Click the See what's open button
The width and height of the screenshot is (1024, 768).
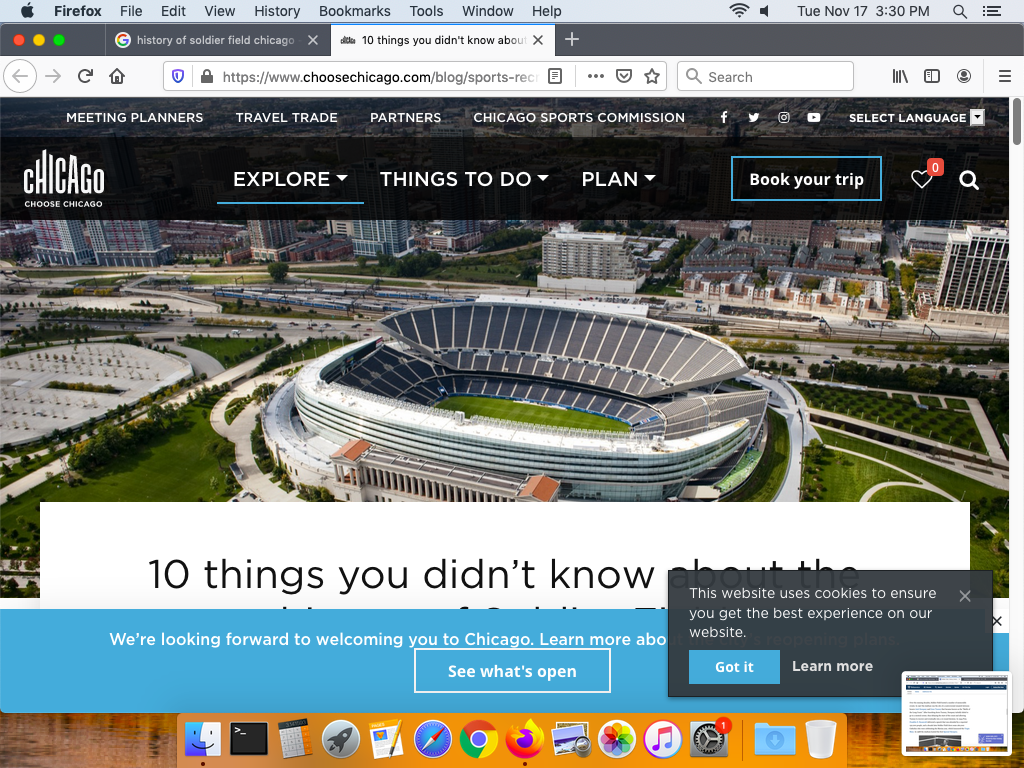tap(512, 671)
